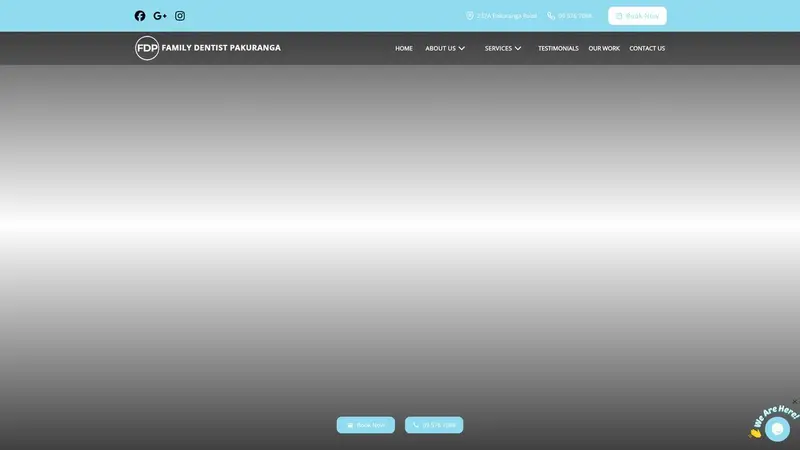Click the white Book Now button in header
The image size is (800, 450).
pos(637,16)
